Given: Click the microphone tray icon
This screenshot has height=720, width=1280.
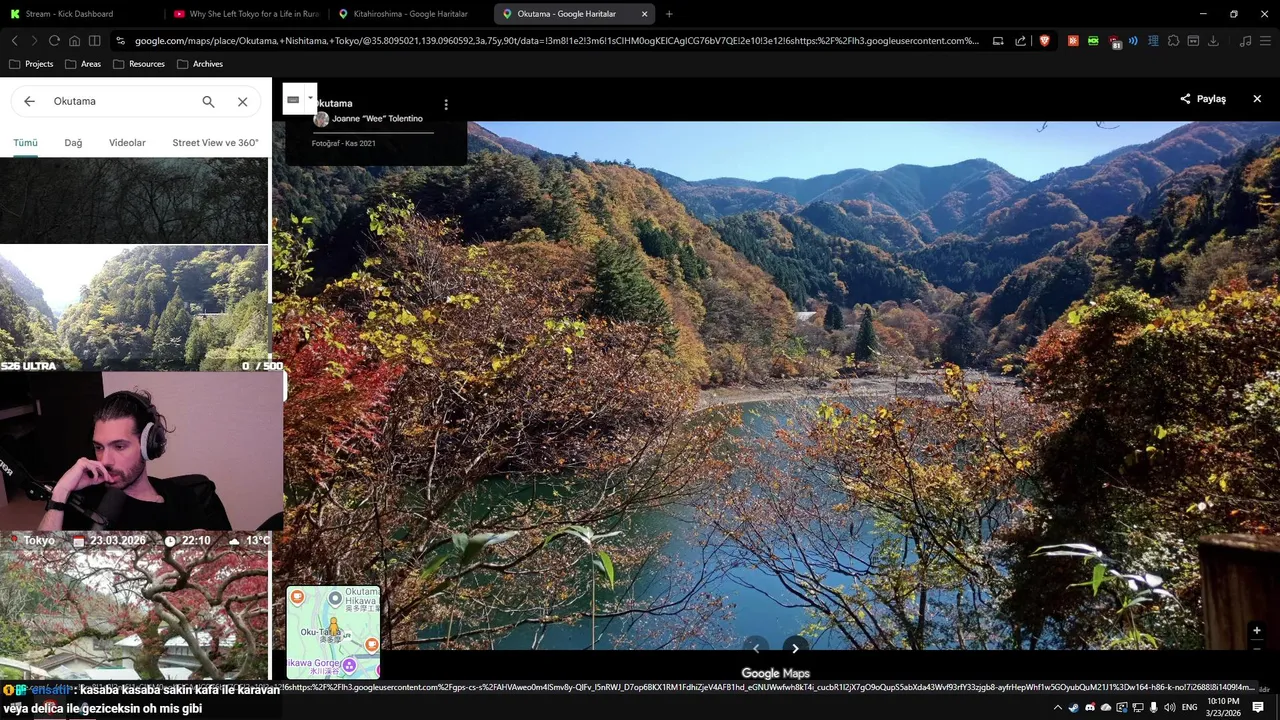Looking at the screenshot, I should (1153, 707).
